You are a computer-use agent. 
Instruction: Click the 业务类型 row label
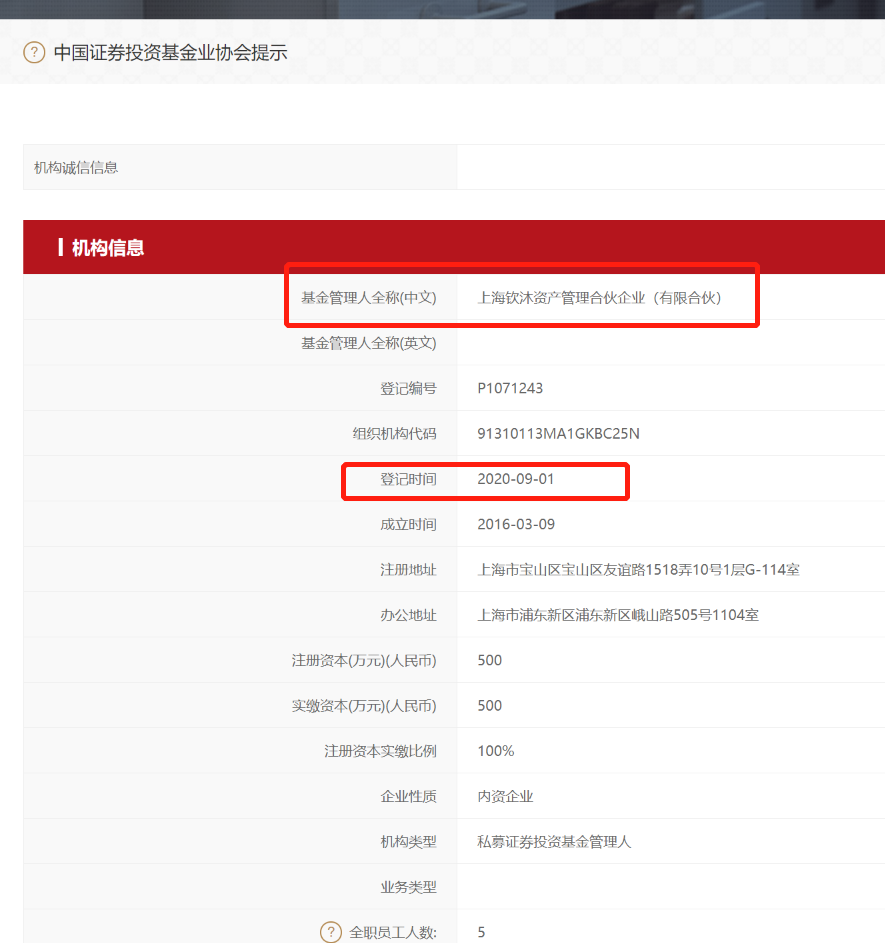408,887
